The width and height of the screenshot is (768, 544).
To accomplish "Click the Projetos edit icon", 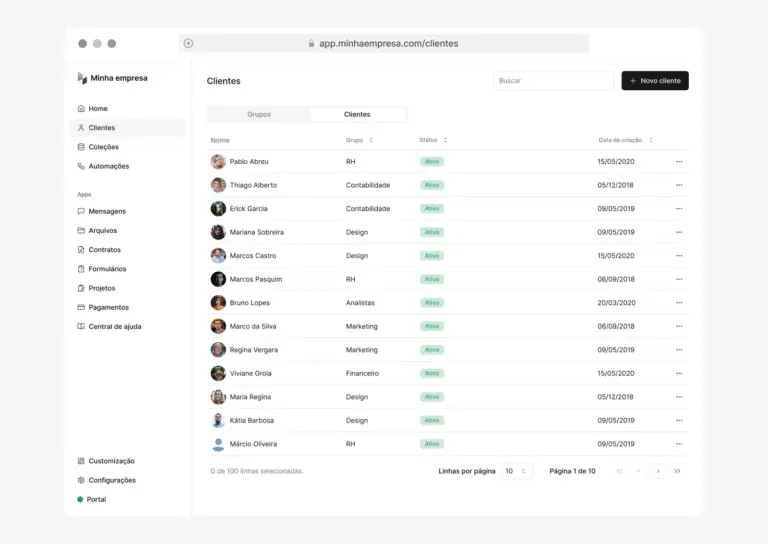I will pos(81,288).
